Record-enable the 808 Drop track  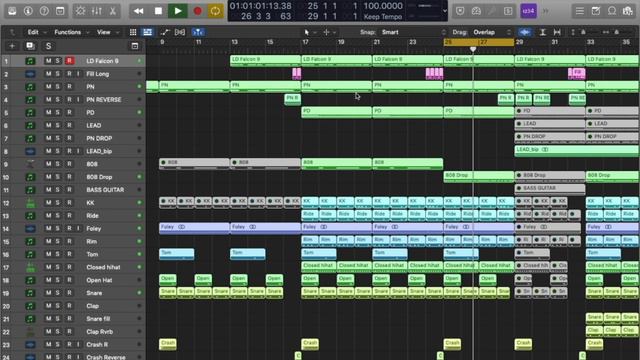[x=69, y=177]
